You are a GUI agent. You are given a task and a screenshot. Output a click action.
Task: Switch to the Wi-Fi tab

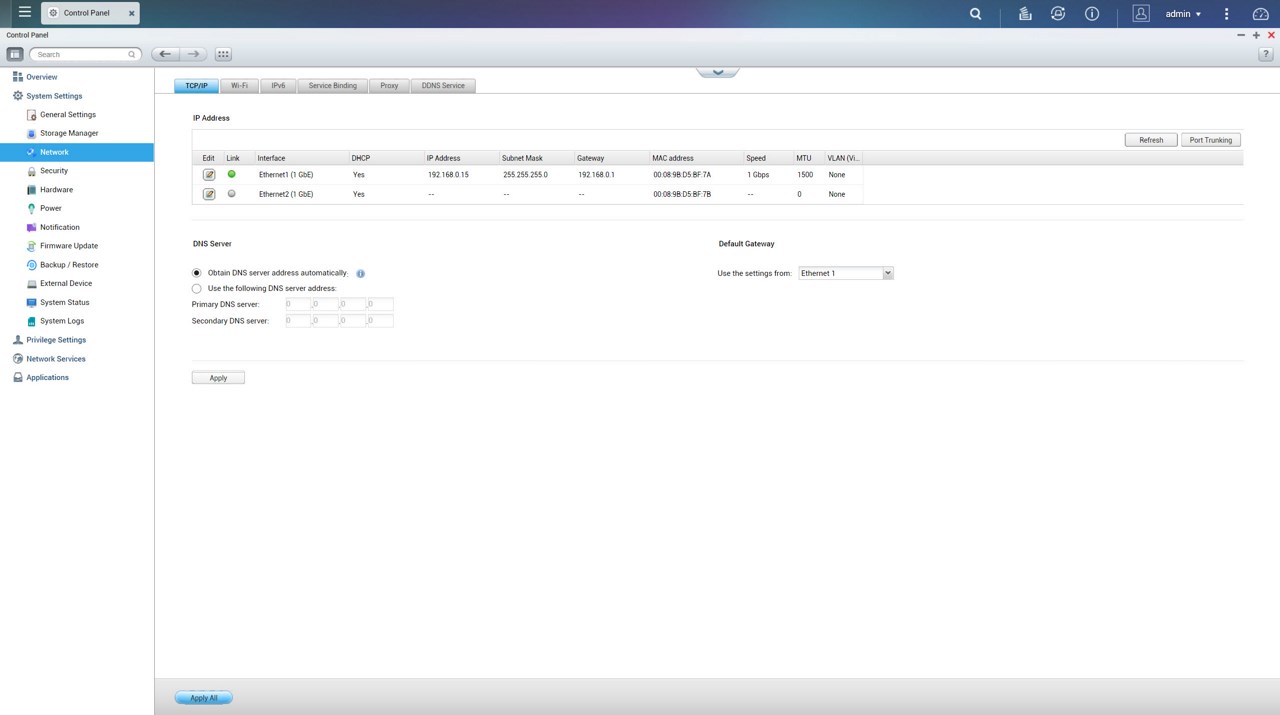pos(239,85)
